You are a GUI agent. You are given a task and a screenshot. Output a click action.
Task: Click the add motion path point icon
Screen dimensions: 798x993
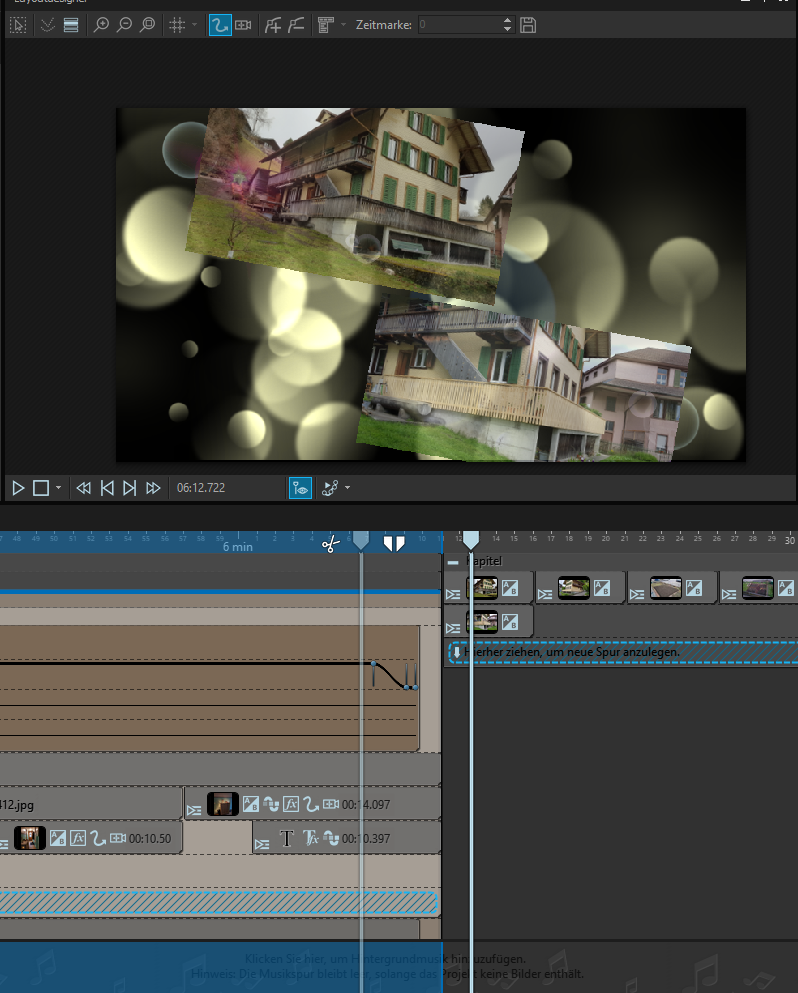click(273, 25)
